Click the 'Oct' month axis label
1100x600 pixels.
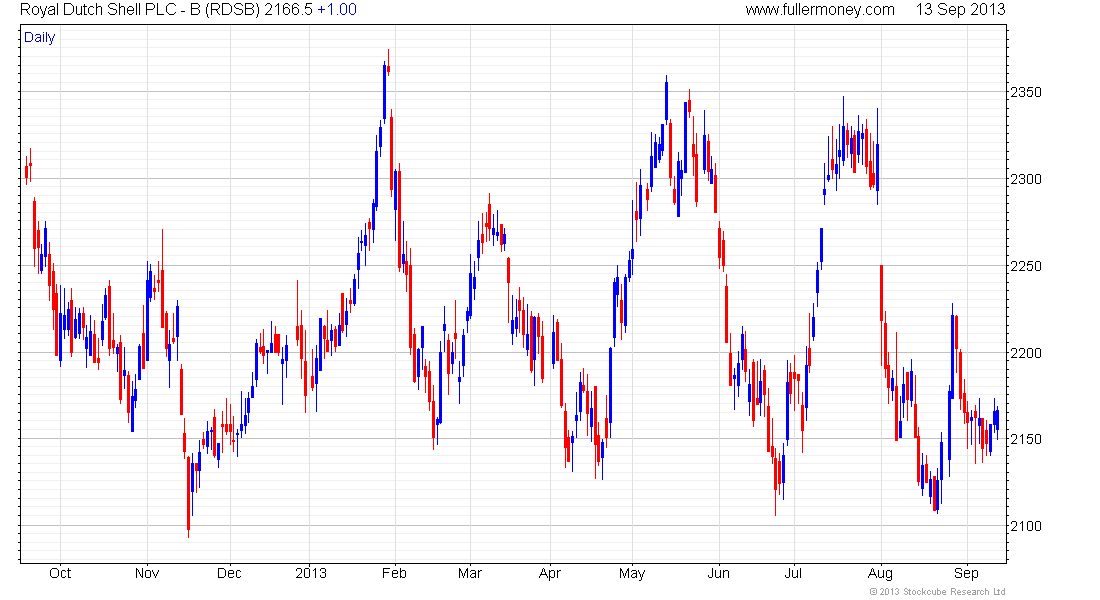(x=60, y=573)
